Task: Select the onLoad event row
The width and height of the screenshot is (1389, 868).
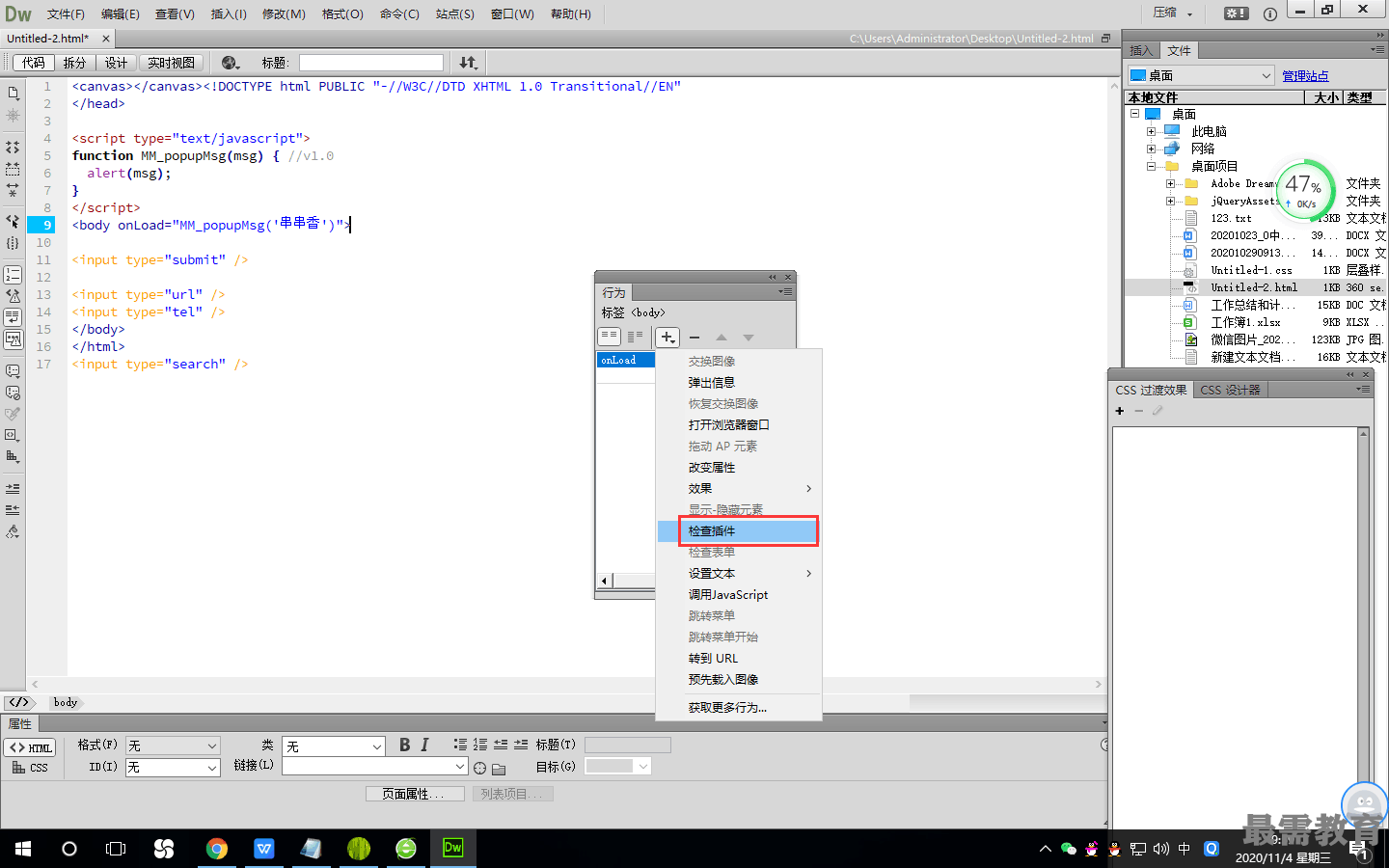Action: 626,360
